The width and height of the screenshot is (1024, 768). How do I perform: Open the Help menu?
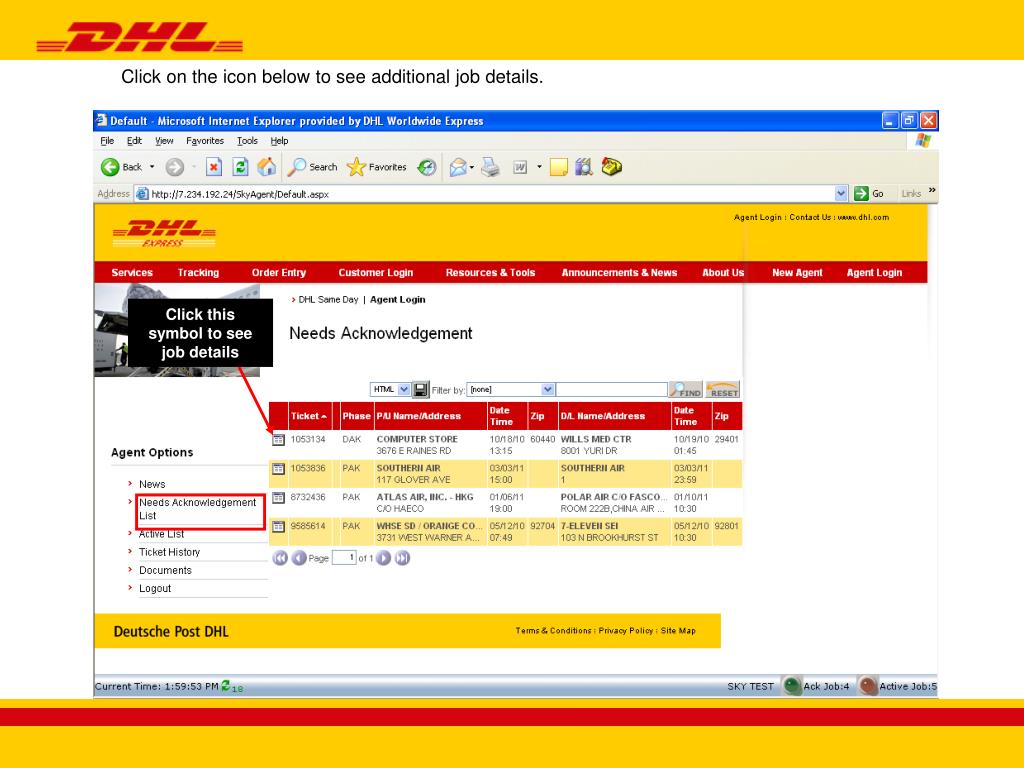point(280,141)
